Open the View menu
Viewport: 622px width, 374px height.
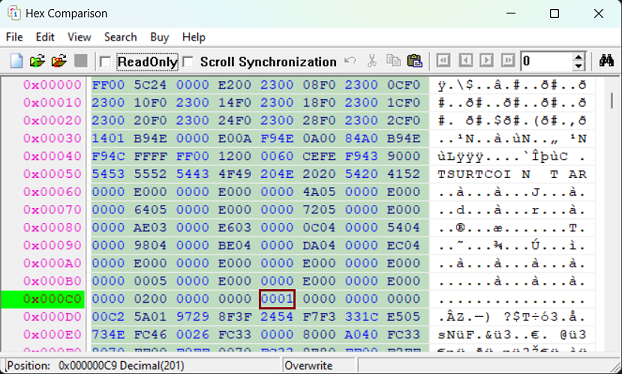79,37
